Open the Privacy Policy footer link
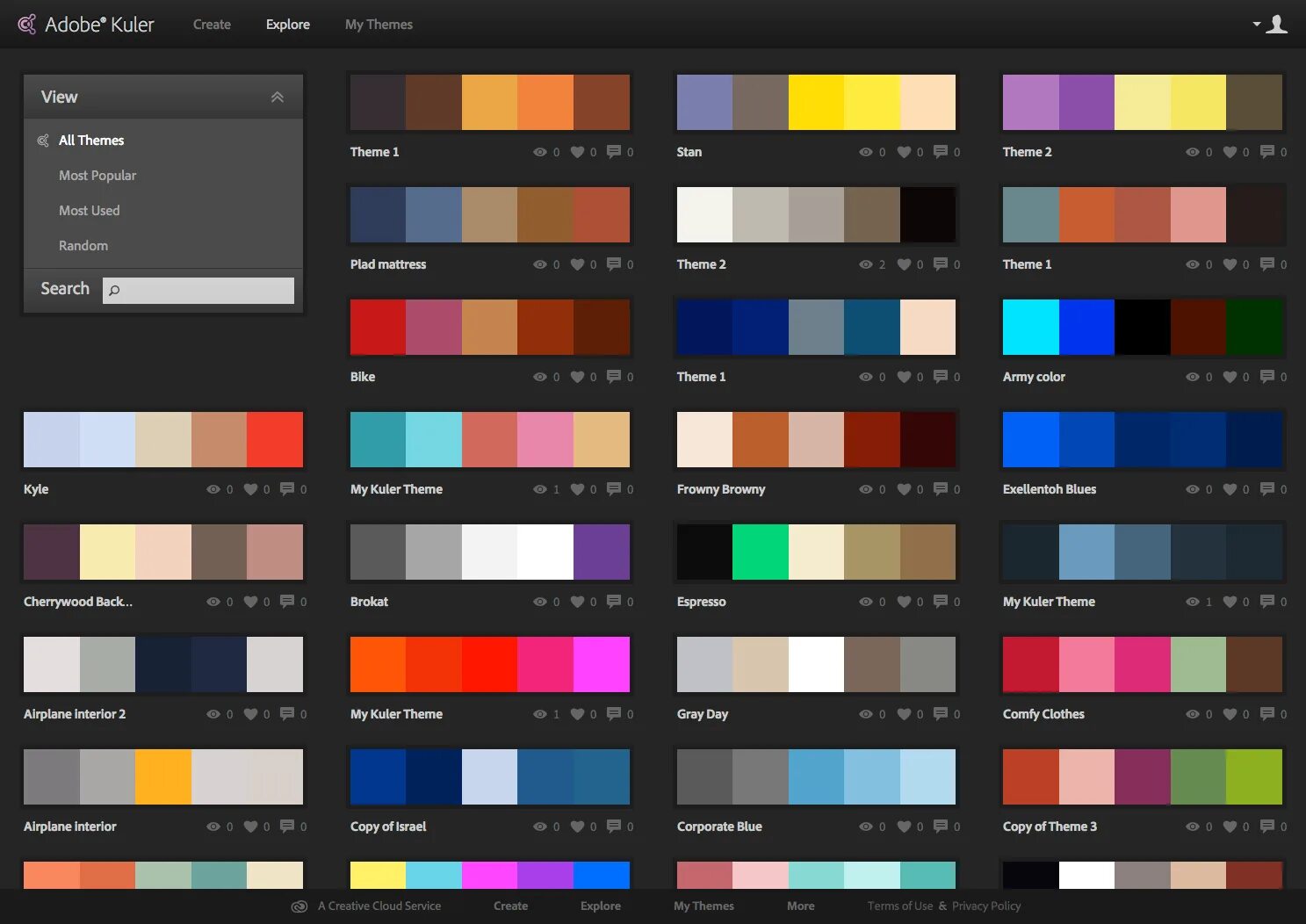The width and height of the screenshot is (1306, 924). pos(986,906)
